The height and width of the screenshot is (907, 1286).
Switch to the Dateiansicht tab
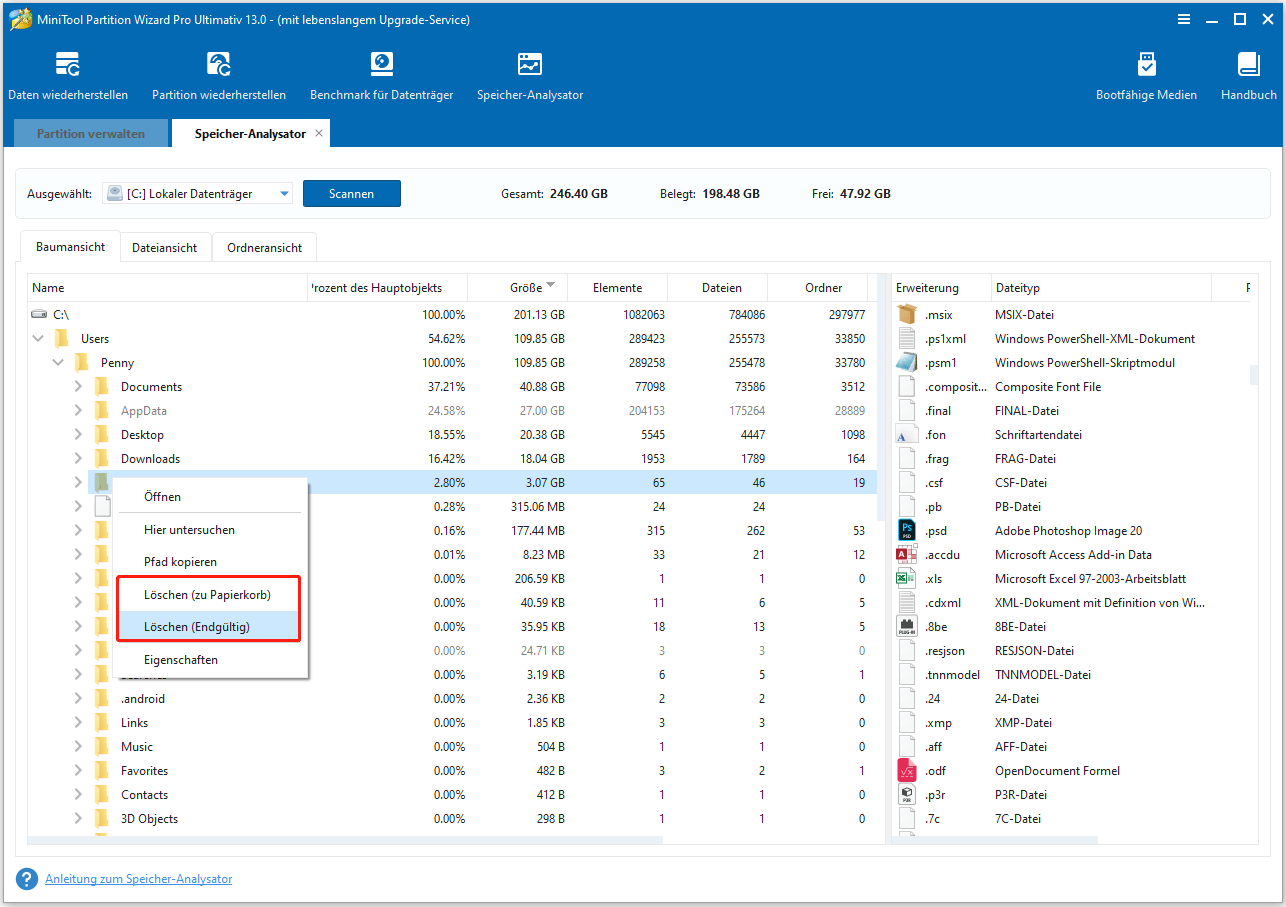point(164,248)
